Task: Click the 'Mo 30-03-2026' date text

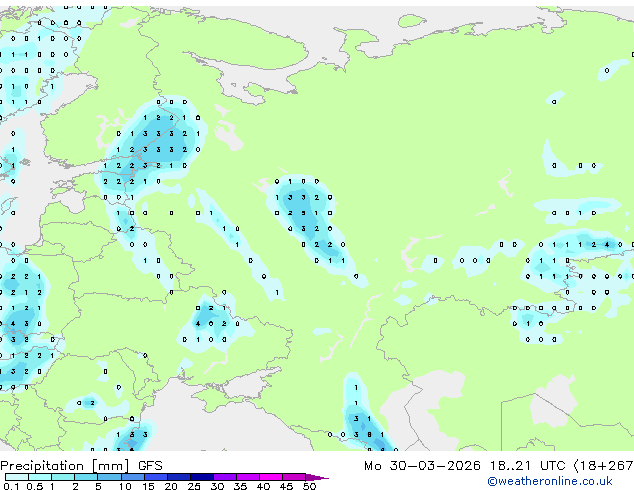Action: (422, 466)
